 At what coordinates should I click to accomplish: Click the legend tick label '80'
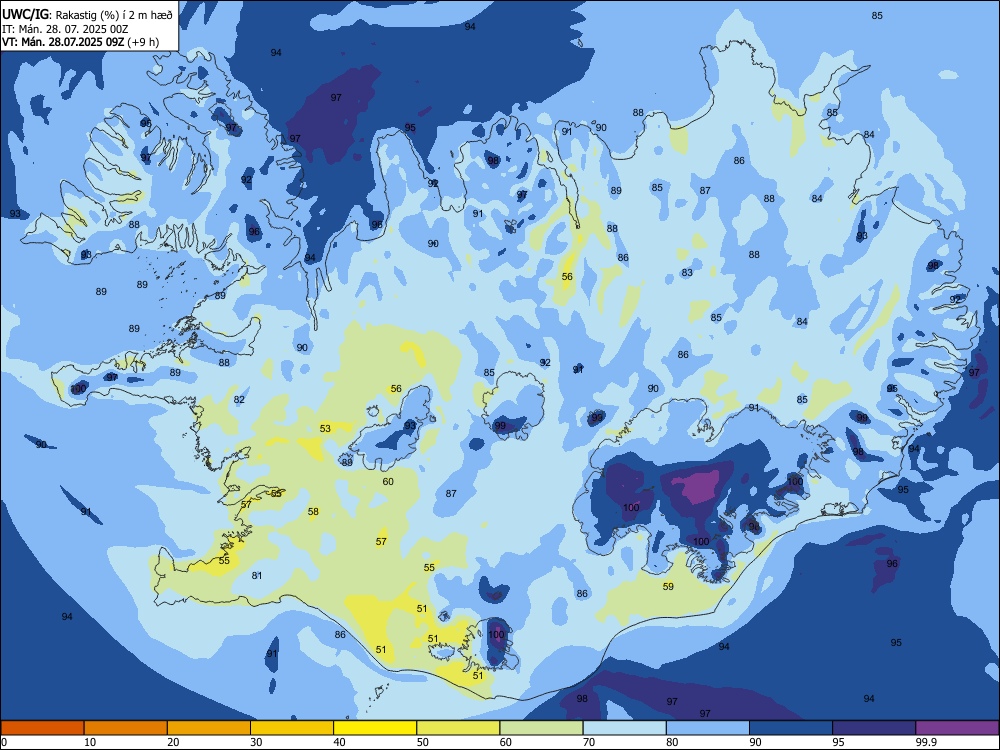[x=672, y=742]
